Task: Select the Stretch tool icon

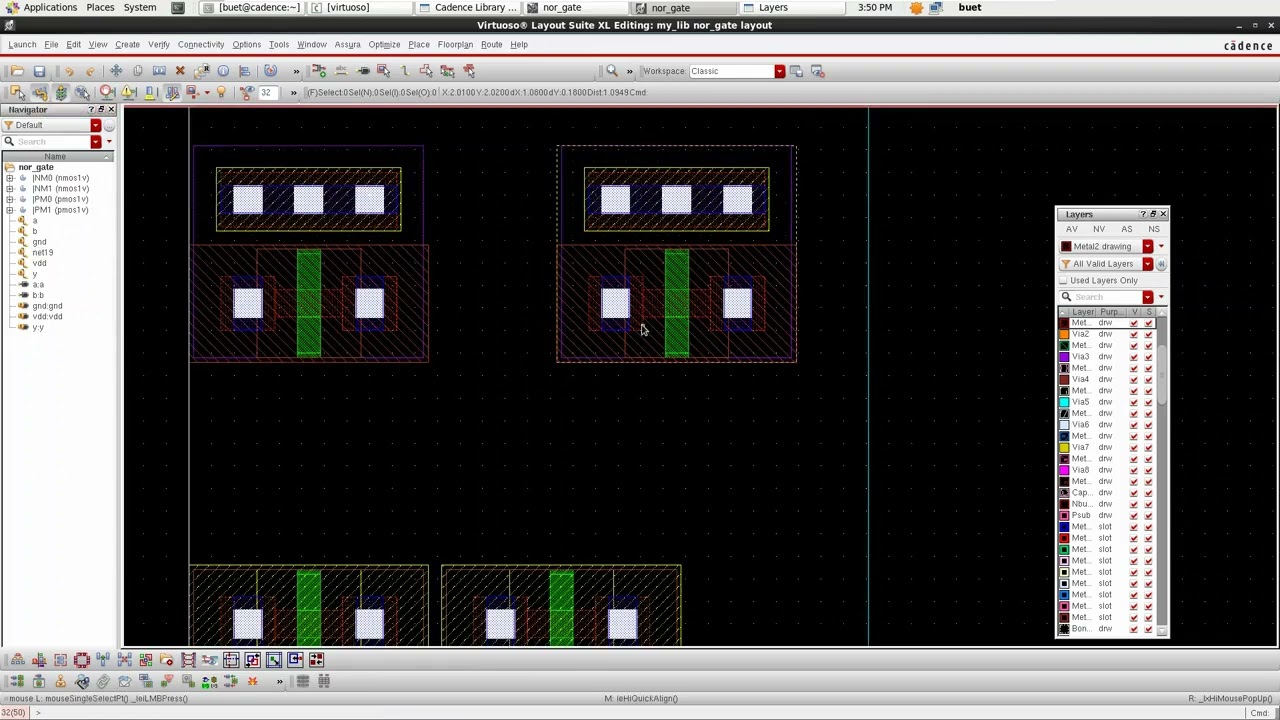Action: (159, 71)
